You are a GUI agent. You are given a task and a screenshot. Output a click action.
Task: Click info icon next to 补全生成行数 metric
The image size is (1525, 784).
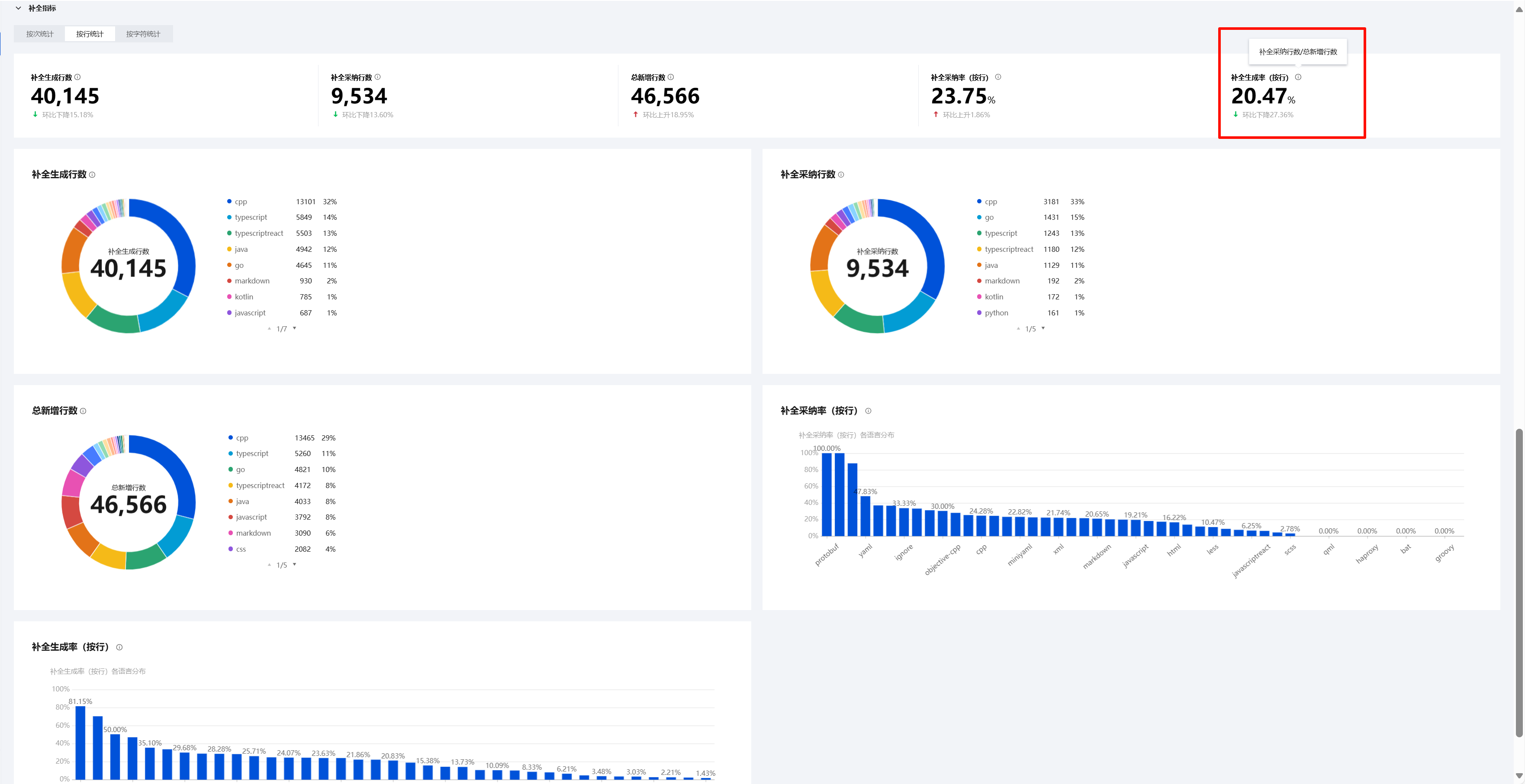[77, 77]
